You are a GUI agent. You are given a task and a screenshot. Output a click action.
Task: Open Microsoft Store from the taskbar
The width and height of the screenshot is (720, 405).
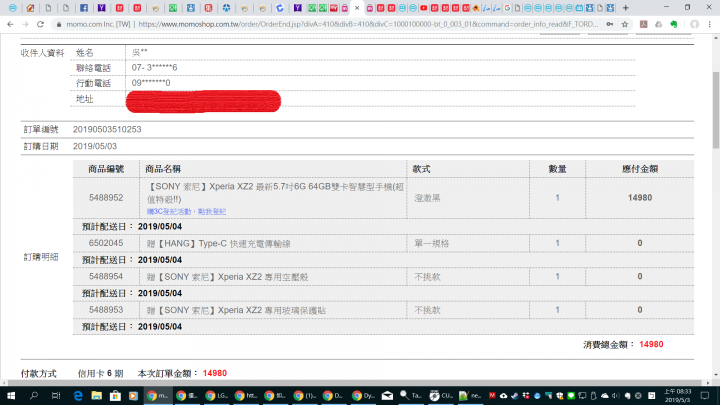(x=115, y=395)
